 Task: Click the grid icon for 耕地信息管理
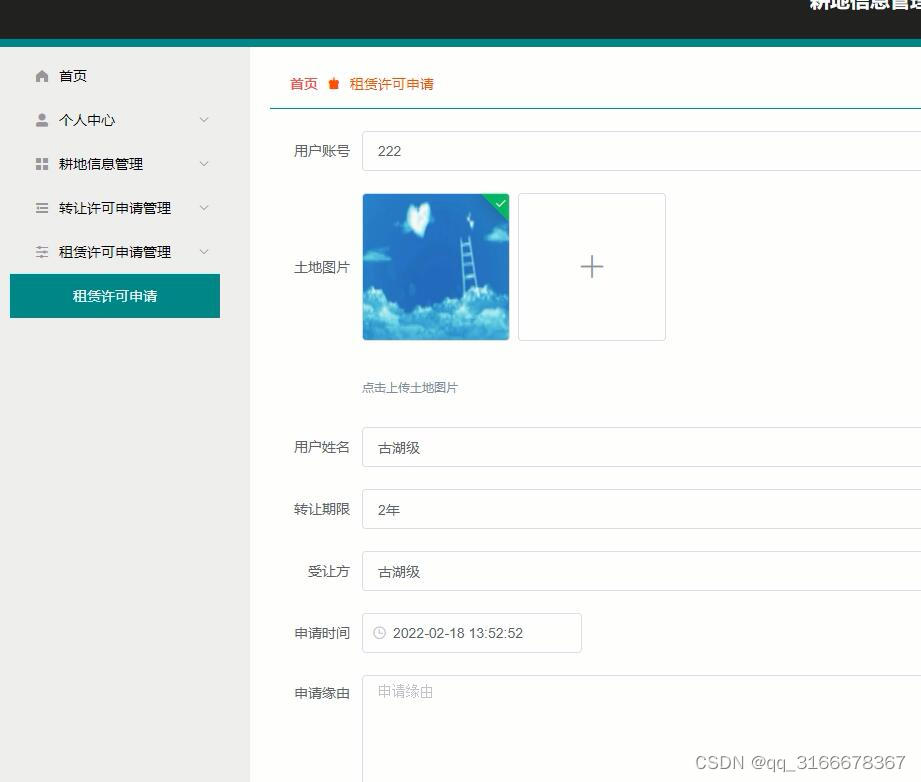(x=41, y=163)
